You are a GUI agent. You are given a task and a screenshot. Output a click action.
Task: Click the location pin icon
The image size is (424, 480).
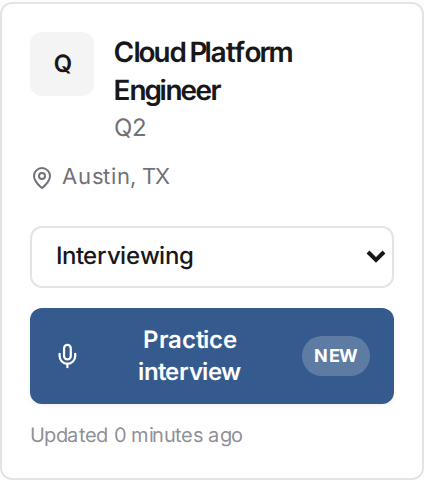pyautogui.click(x=42, y=178)
